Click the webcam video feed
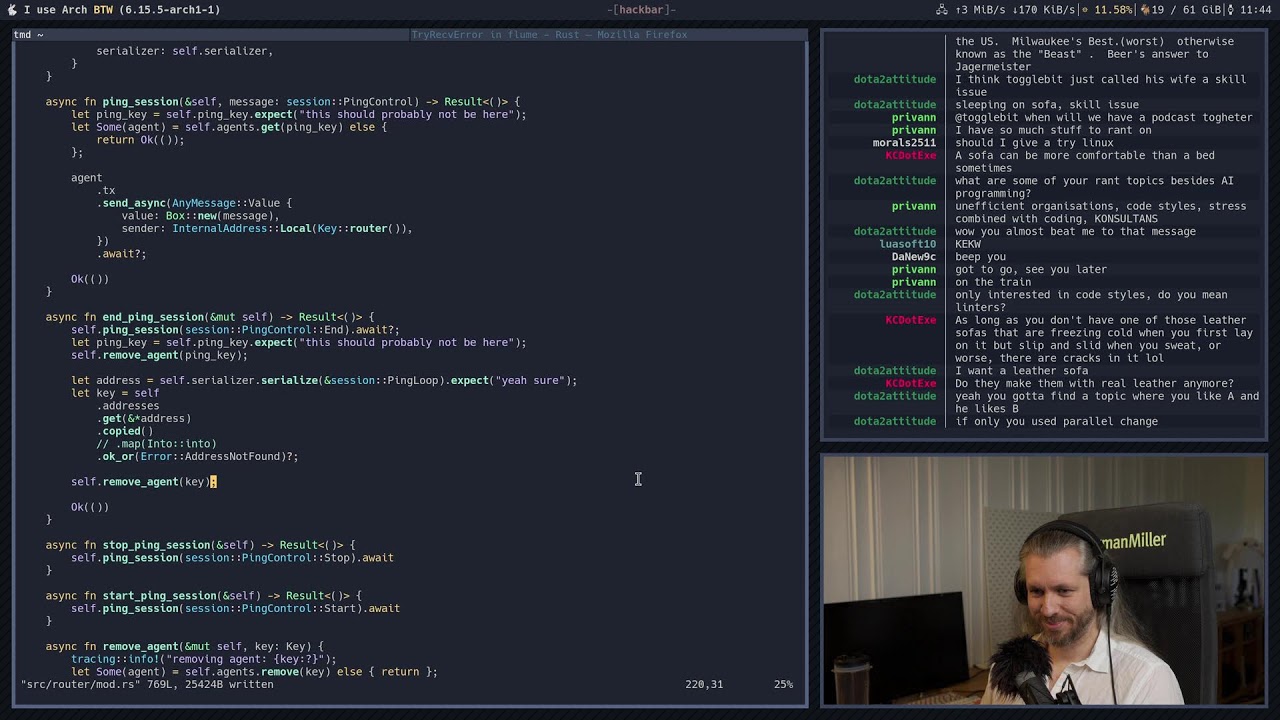 click(1044, 581)
